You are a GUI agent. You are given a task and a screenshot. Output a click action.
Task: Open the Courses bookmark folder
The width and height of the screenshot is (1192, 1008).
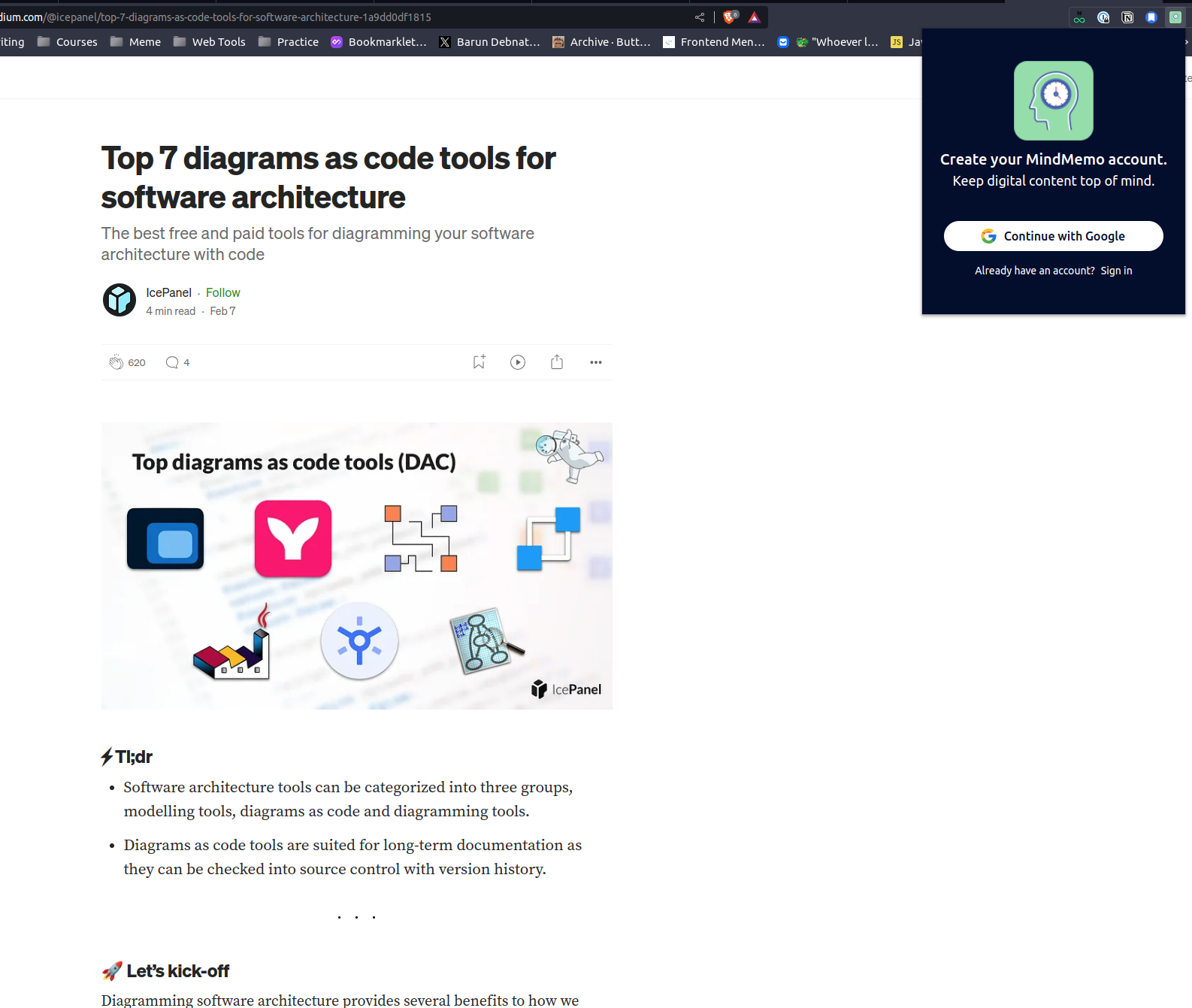68,42
